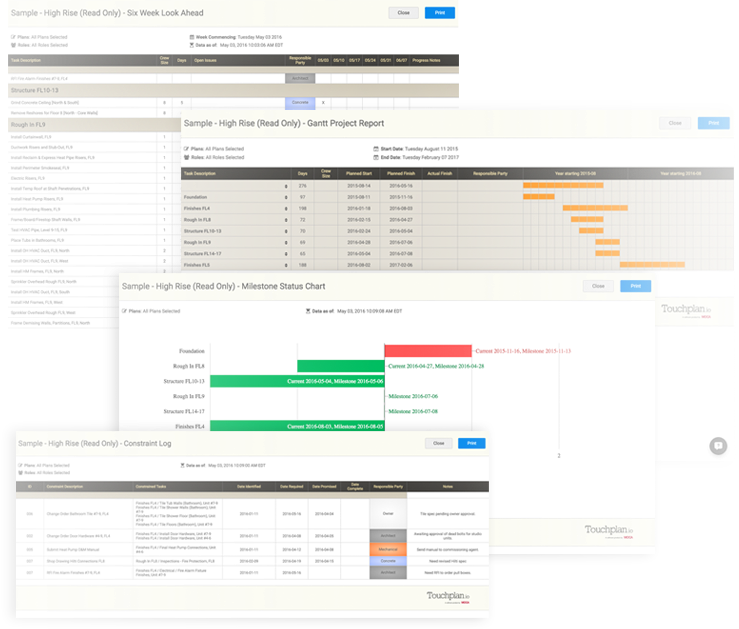Viewport: 739px width, 629px height.
Task: Click Roles people icon in Constraint Log
Action: coord(20,473)
